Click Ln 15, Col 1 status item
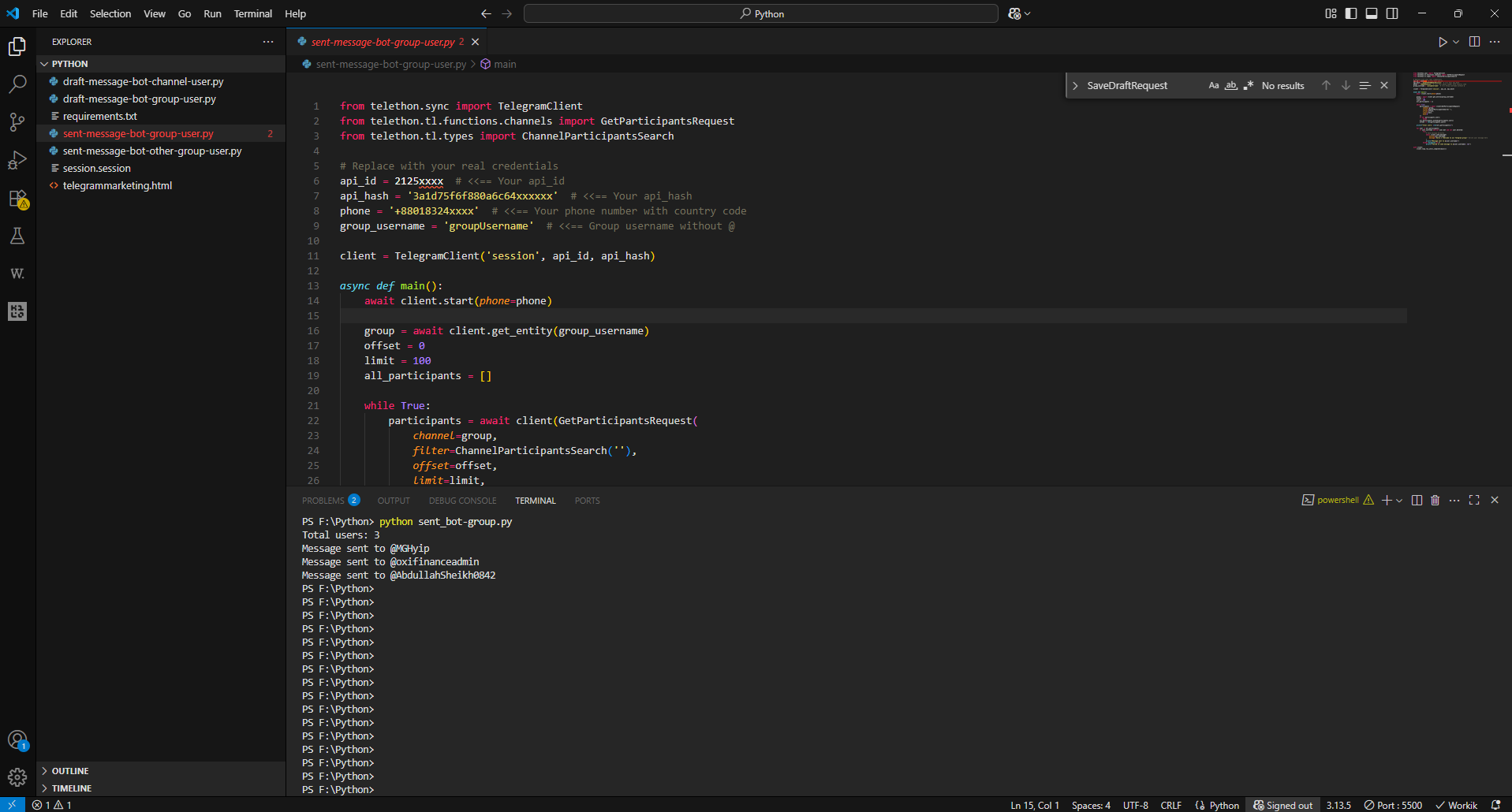This screenshot has width=1512, height=812. click(1035, 805)
